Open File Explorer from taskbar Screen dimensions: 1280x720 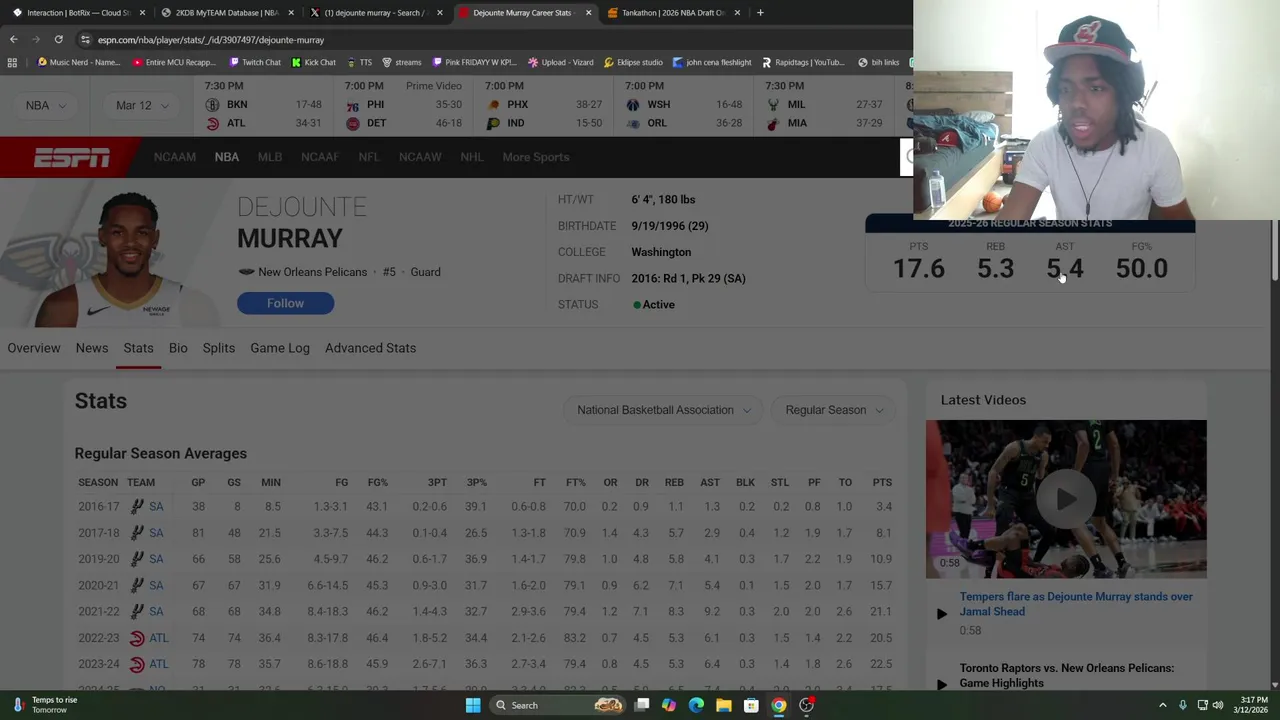(x=723, y=705)
